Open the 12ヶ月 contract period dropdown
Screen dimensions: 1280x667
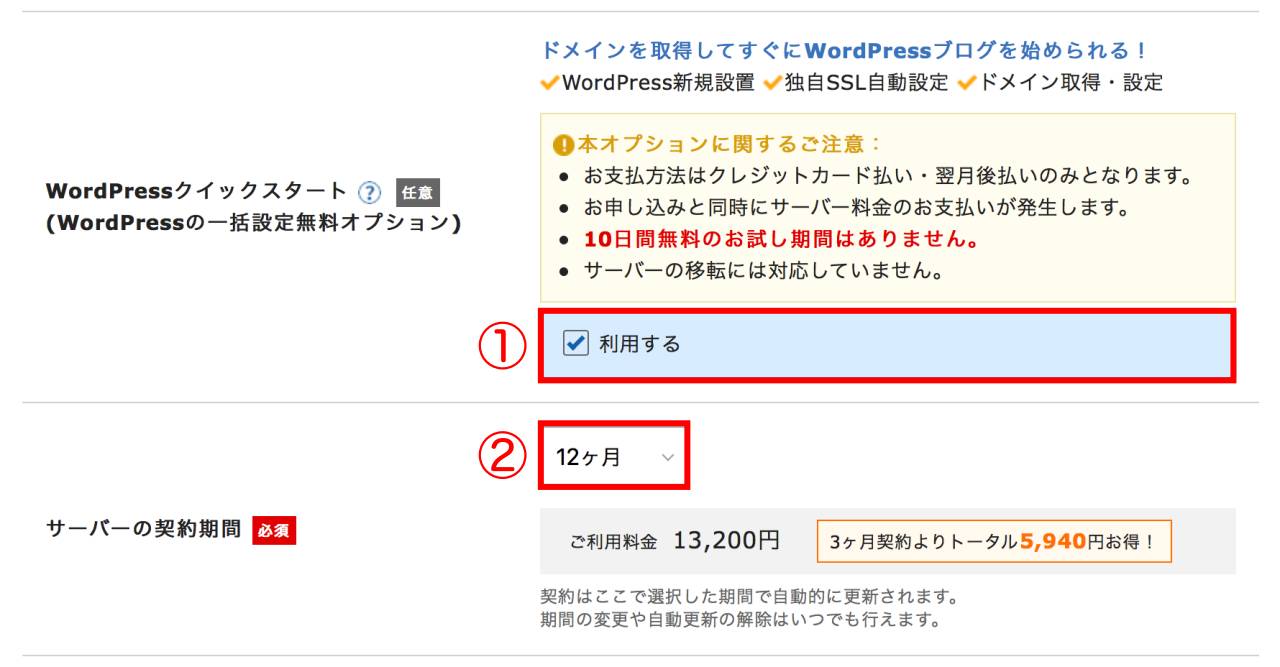615,457
